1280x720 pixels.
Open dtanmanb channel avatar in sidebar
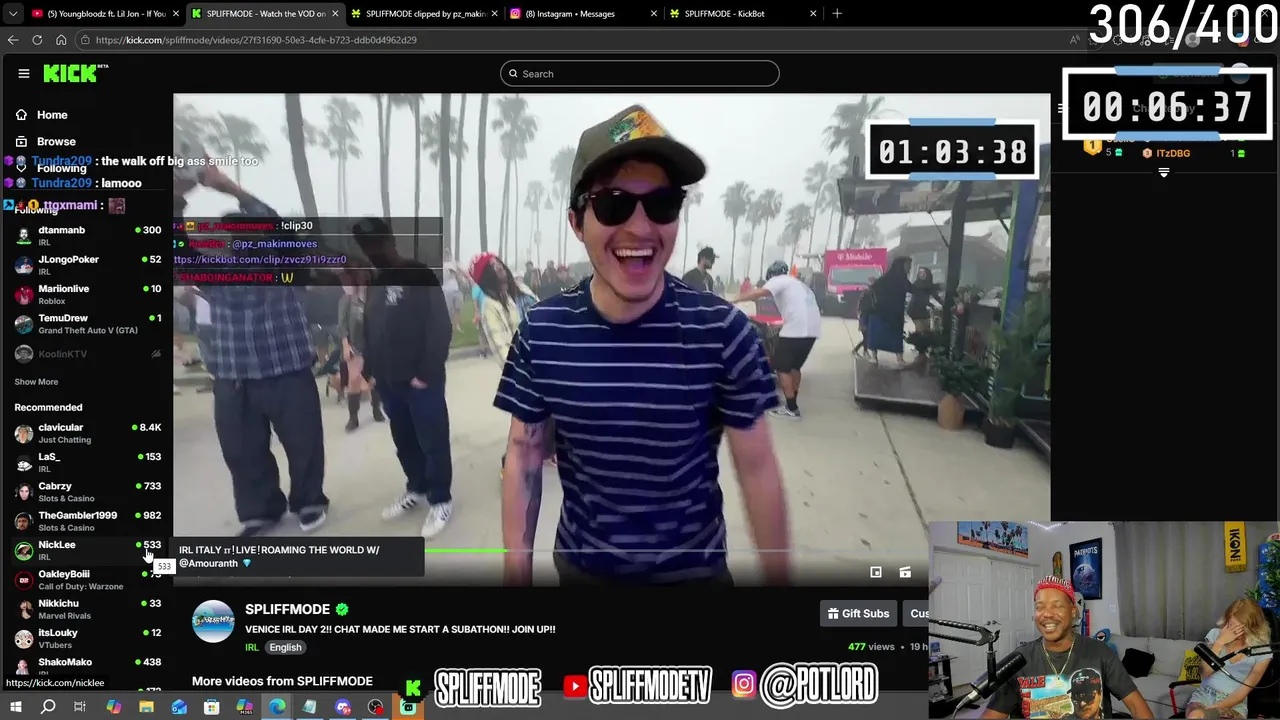click(24, 236)
